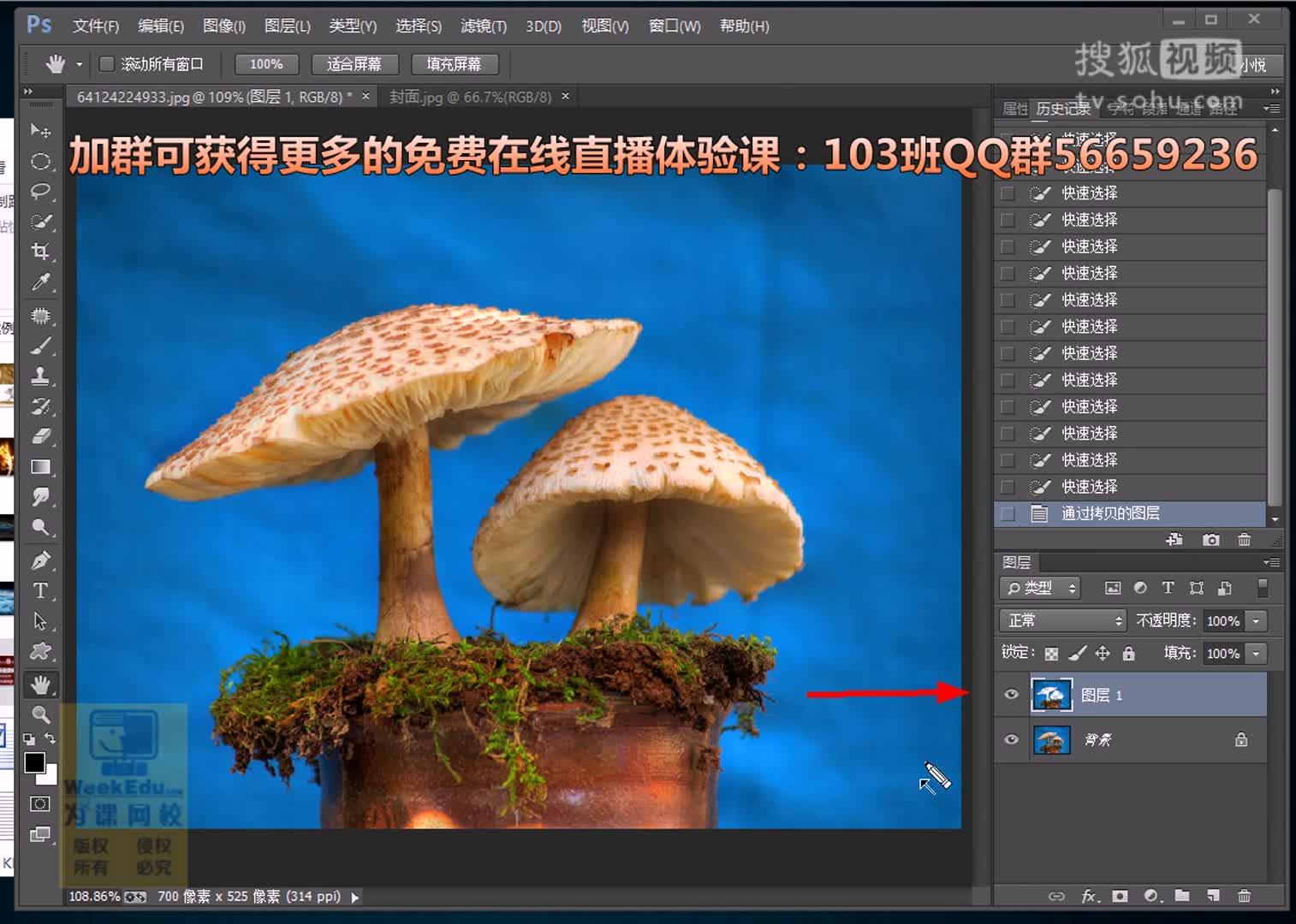Open the new layer icon in Layers panel
The width and height of the screenshot is (1296, 924).
1213,896
